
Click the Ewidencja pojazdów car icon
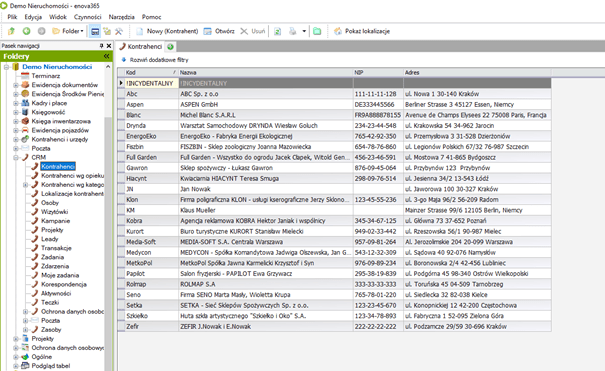coord(25,130)
